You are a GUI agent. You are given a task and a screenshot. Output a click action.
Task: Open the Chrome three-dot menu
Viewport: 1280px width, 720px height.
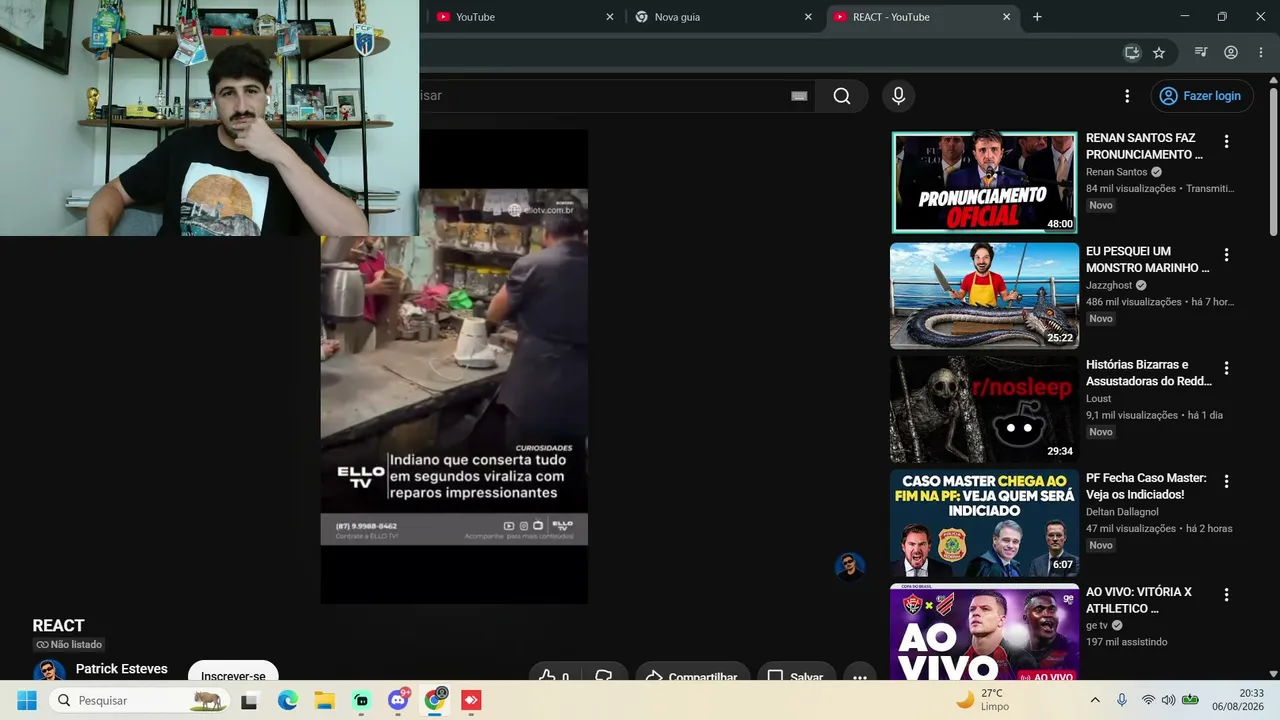[1261, 53]
